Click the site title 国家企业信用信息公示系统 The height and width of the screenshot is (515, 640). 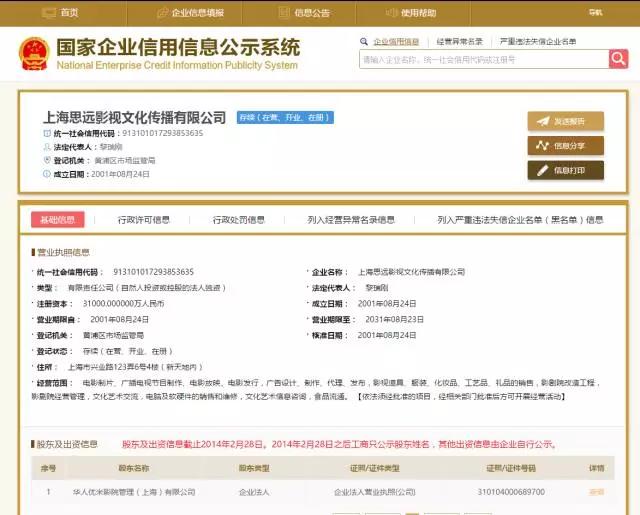178,47
